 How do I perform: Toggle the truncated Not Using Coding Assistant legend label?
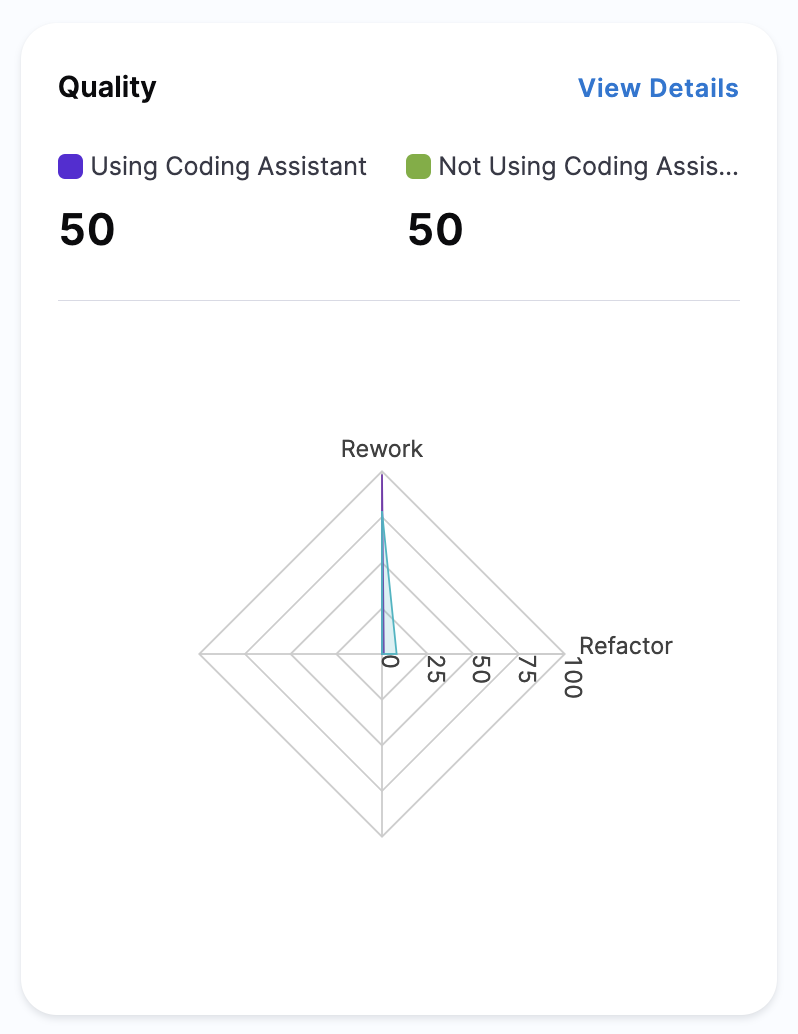point(588,166)
